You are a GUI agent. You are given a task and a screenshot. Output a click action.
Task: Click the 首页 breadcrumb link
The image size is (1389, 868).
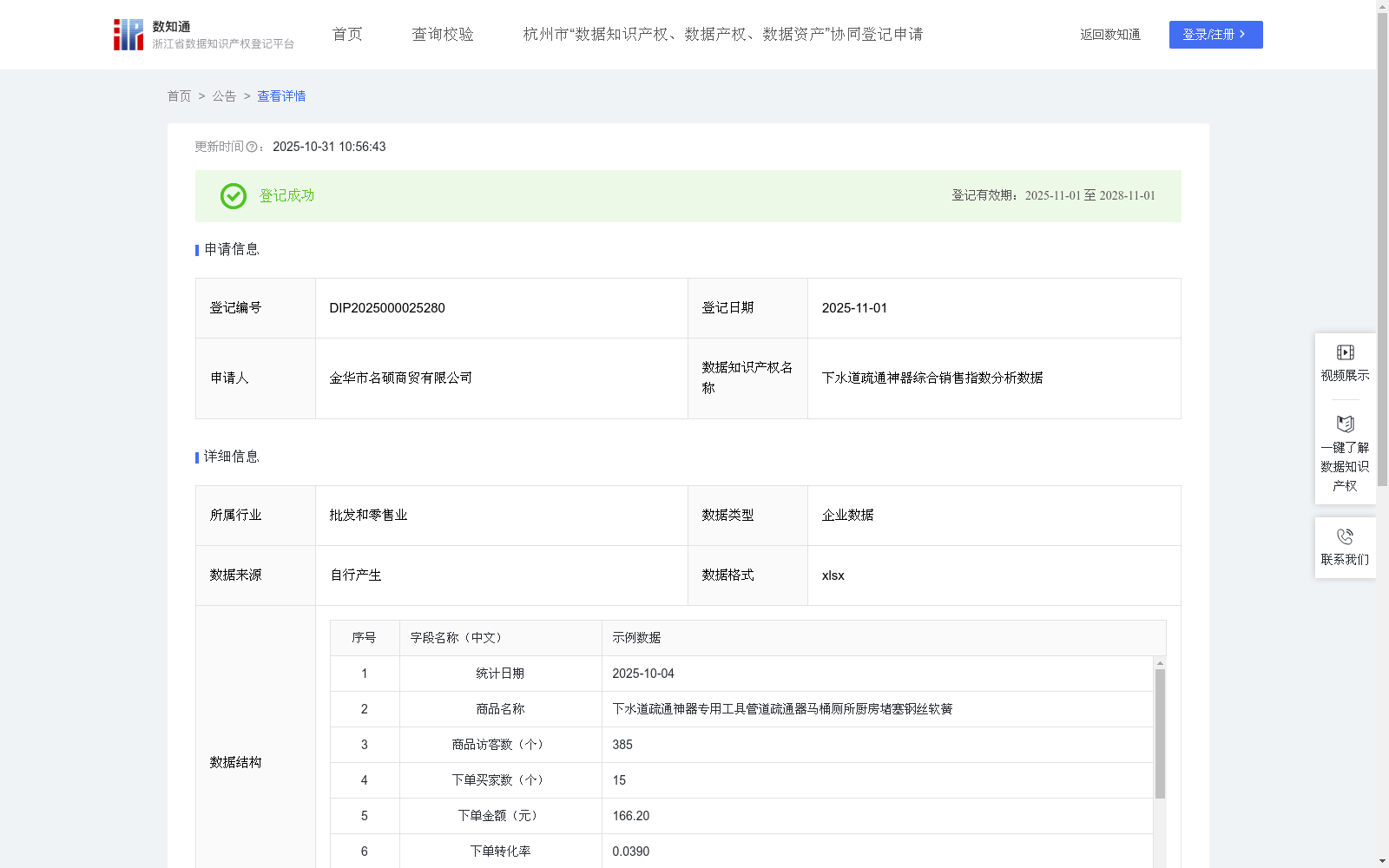coord(179,96)
